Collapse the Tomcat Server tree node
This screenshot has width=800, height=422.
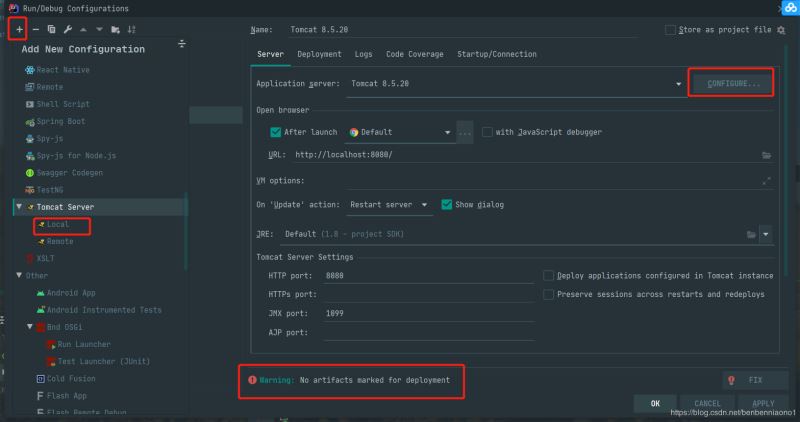point(19,207)
